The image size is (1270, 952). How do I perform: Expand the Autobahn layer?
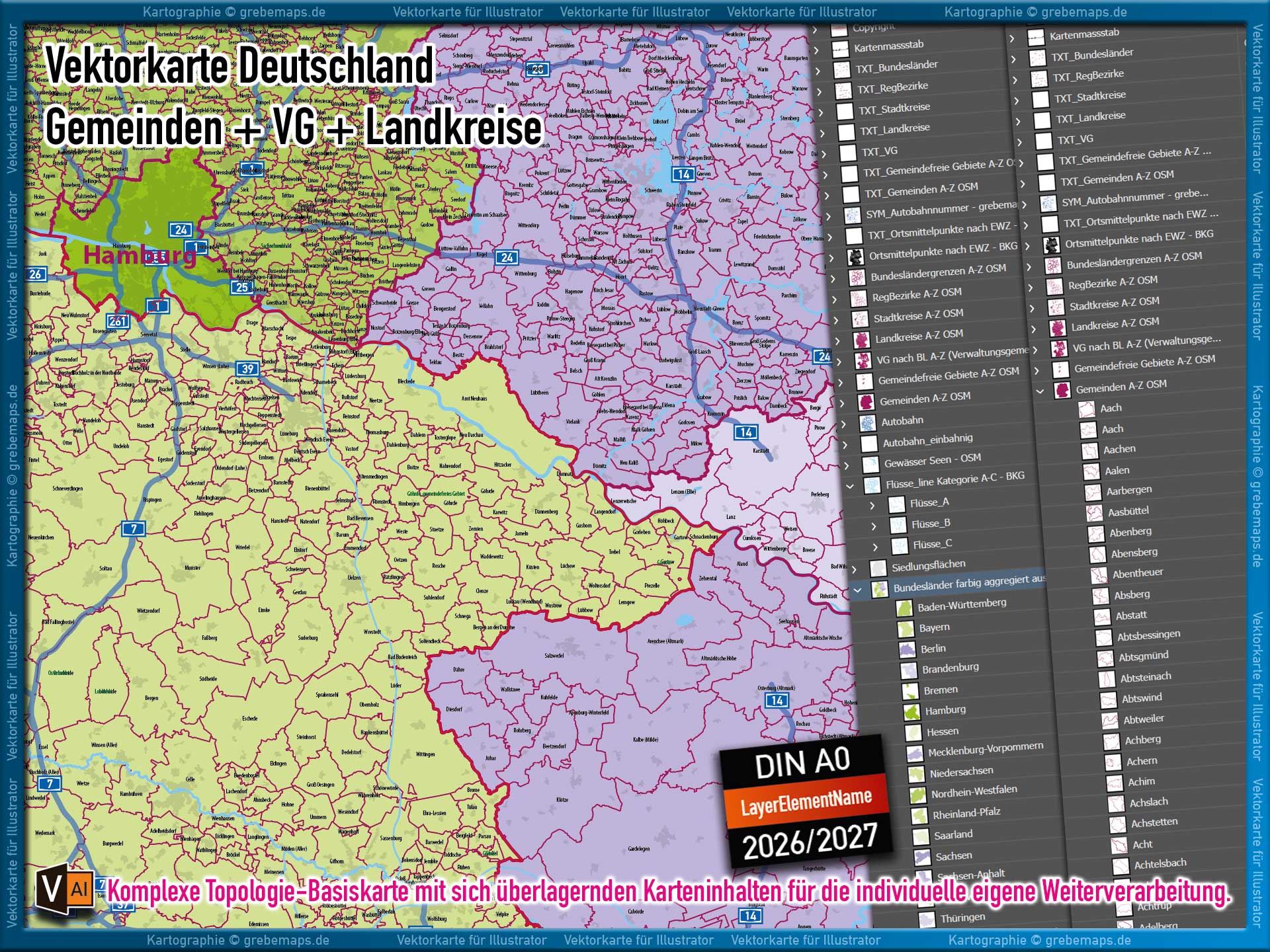point(843,424)
